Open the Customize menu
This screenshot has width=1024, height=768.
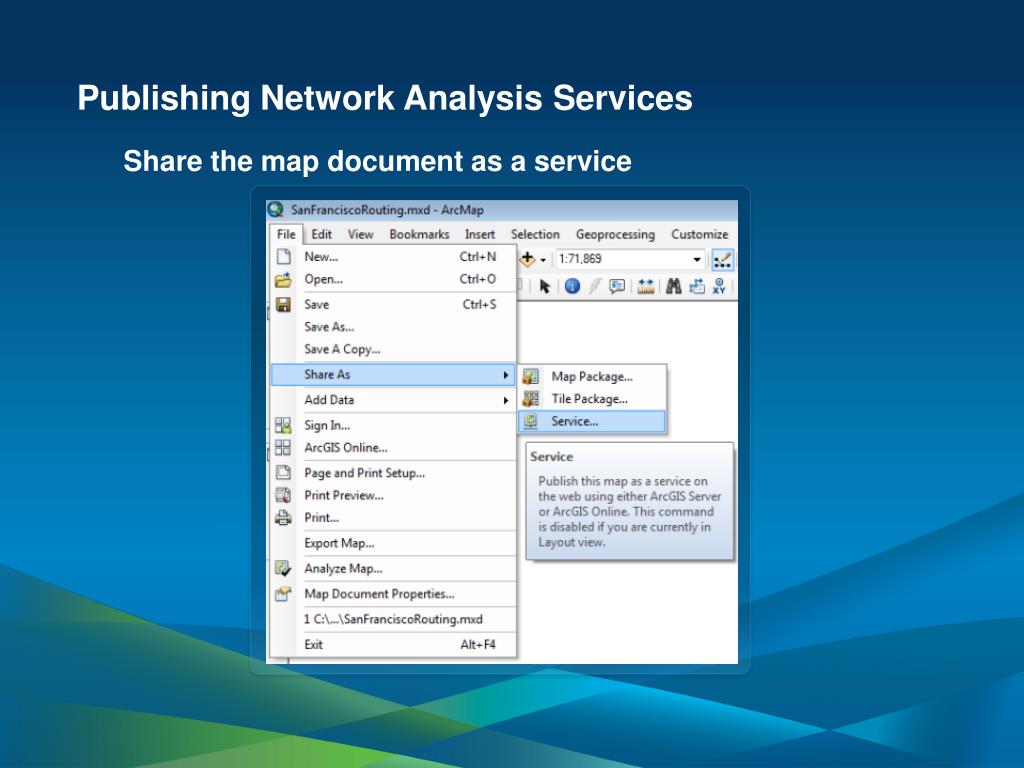coord(699,234)
